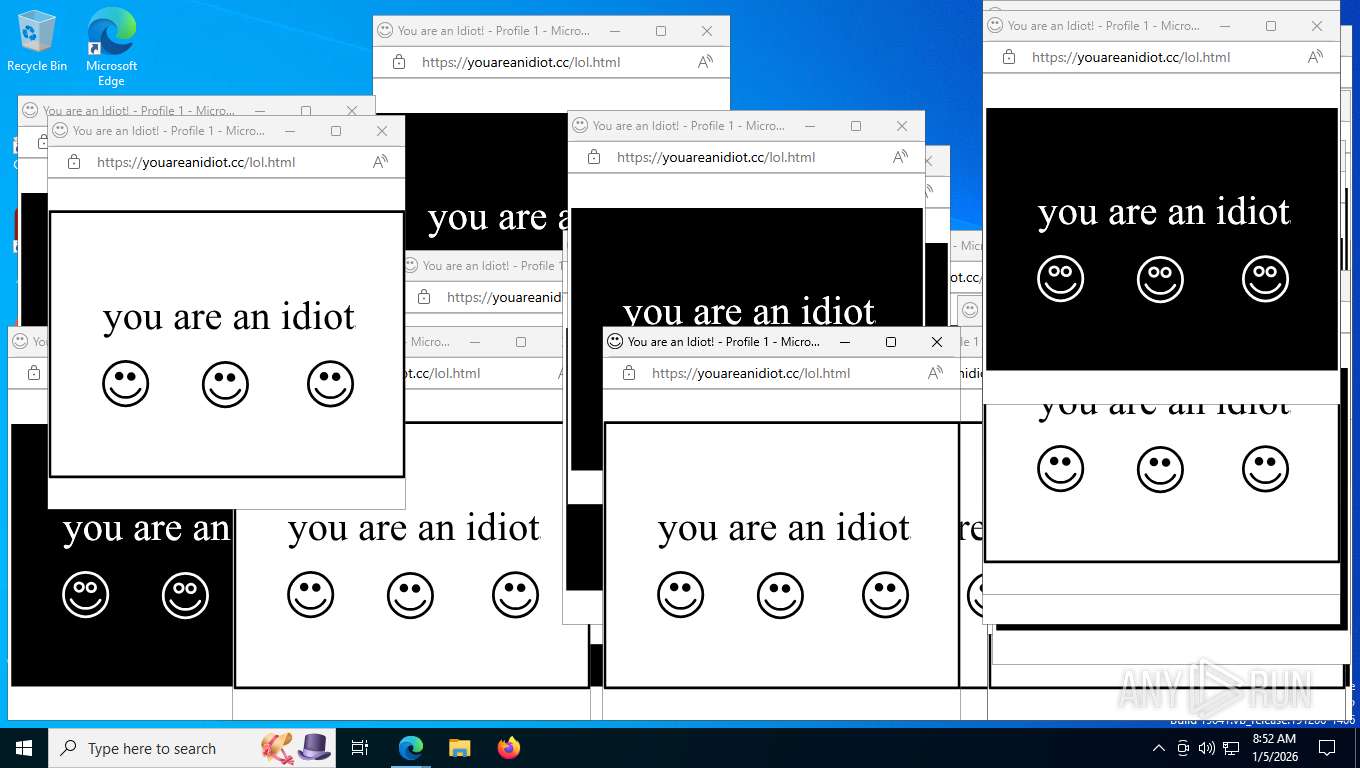Minimize the left white-page window
Screen dimensions: 1360x768
click(290, 131)
